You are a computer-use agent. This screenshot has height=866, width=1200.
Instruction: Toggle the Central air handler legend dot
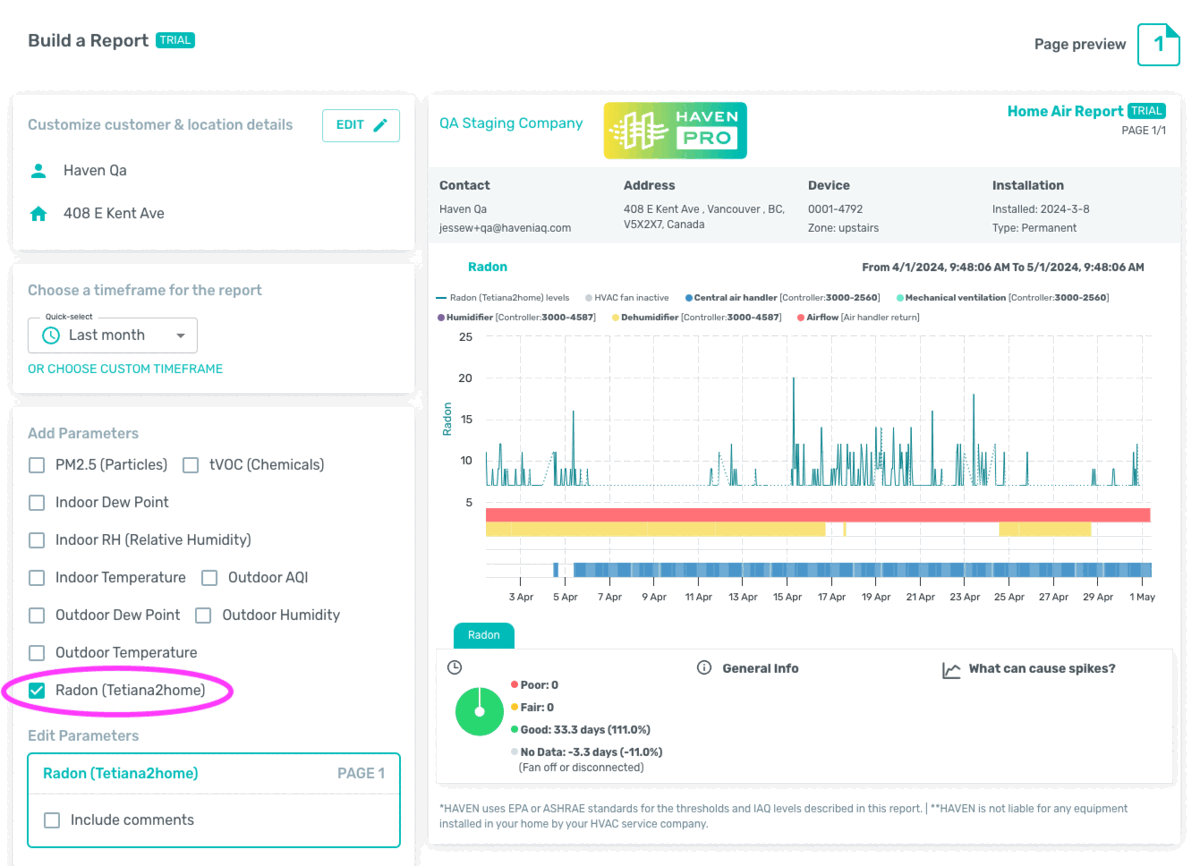[688, 298]
